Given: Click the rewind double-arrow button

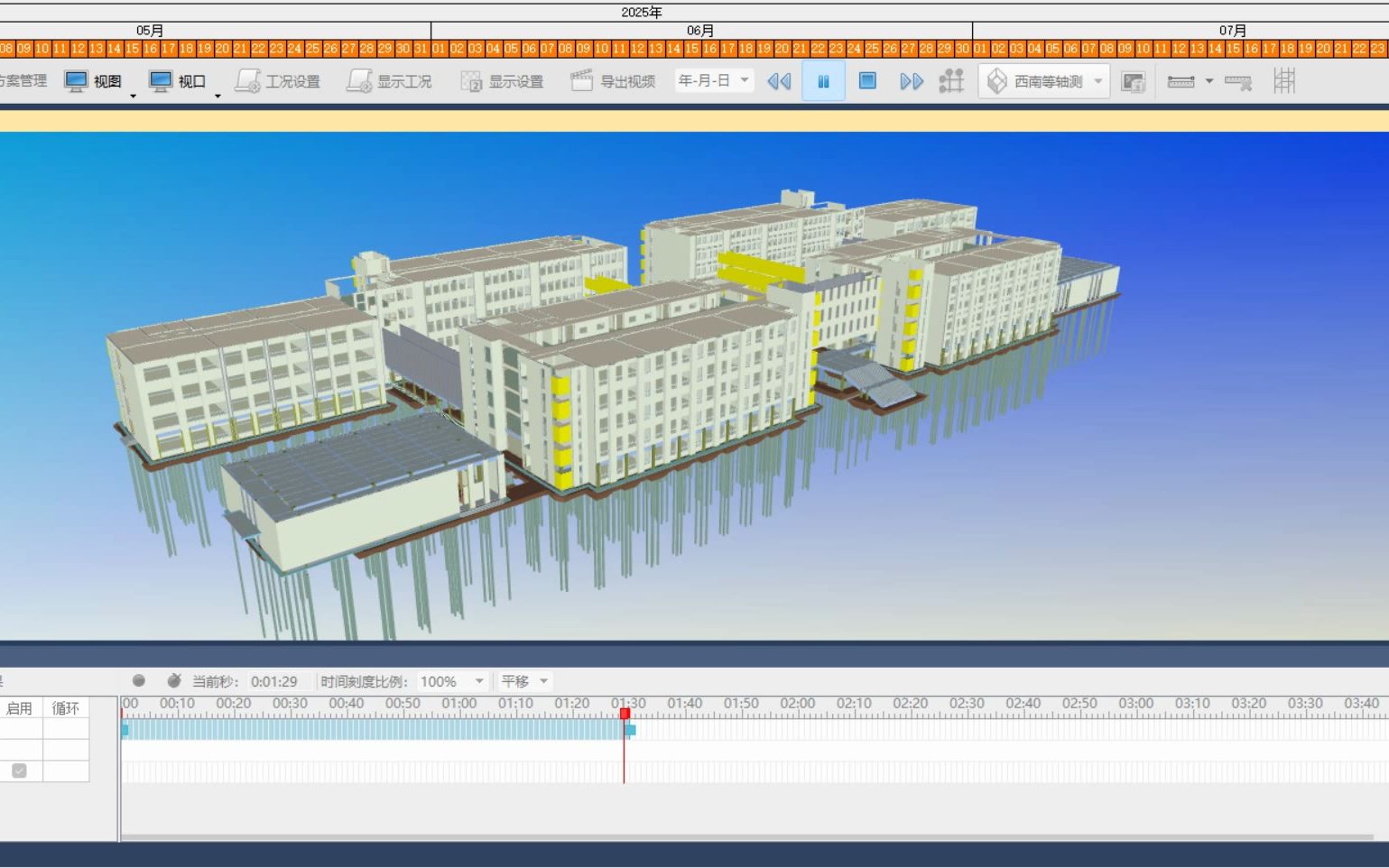Looking at the screenshot, I should tap(779, 81).
